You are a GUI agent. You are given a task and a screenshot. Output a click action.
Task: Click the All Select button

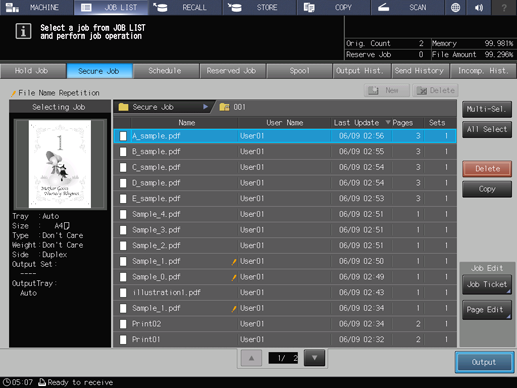(x=487, y=129)
